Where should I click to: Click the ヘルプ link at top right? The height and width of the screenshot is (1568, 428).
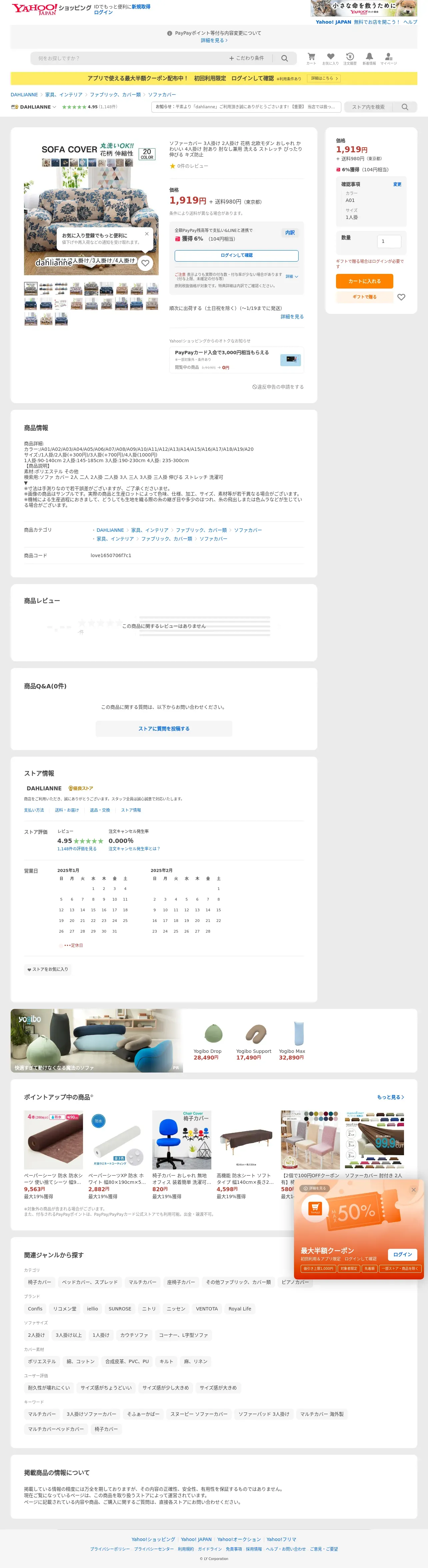coord(410,22)
